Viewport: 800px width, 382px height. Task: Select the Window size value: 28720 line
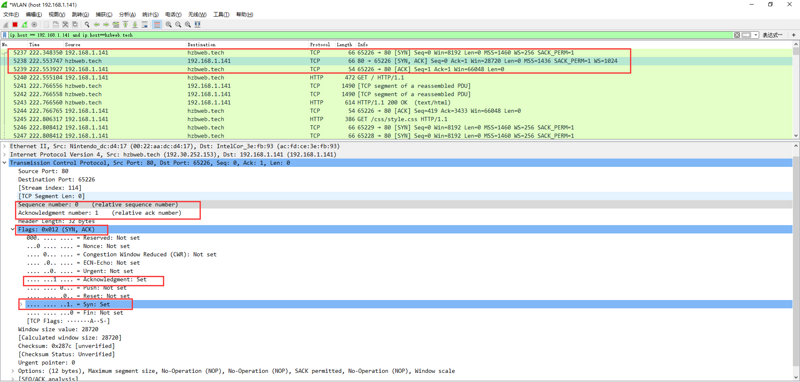tap(58, 329)
